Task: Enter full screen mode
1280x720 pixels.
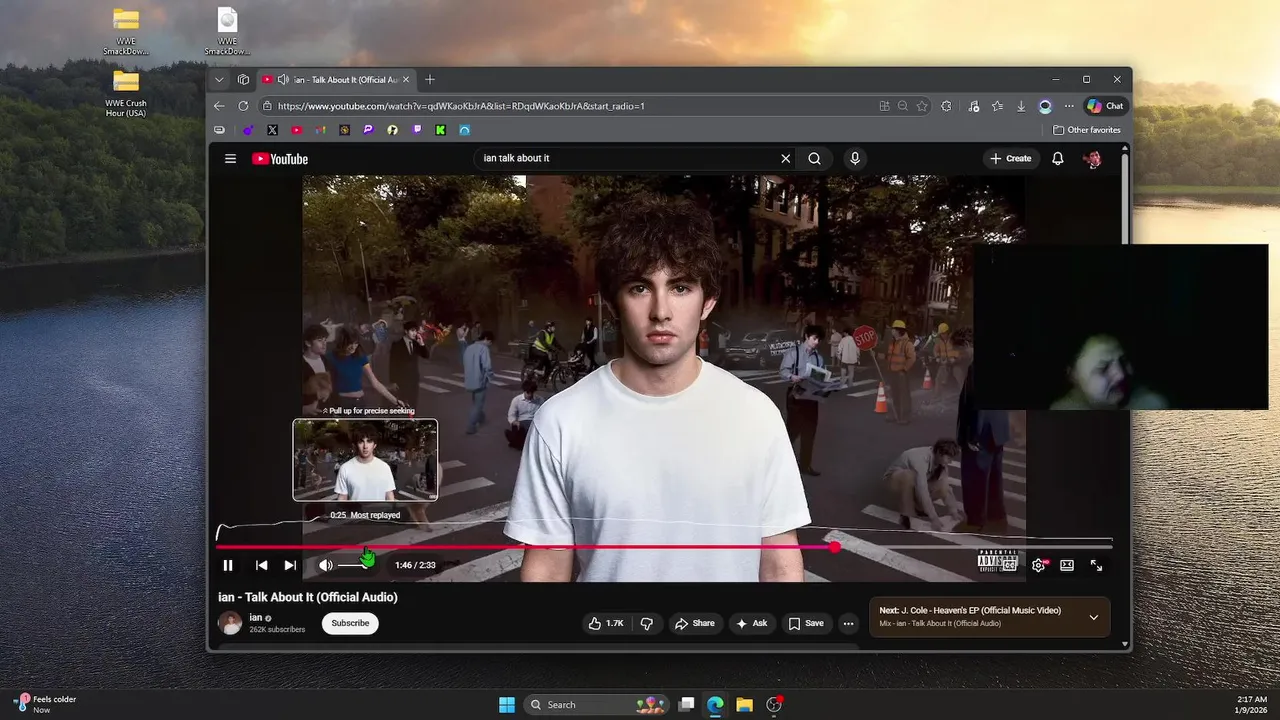Action: pyautogui.click(x=1096, y=565)
